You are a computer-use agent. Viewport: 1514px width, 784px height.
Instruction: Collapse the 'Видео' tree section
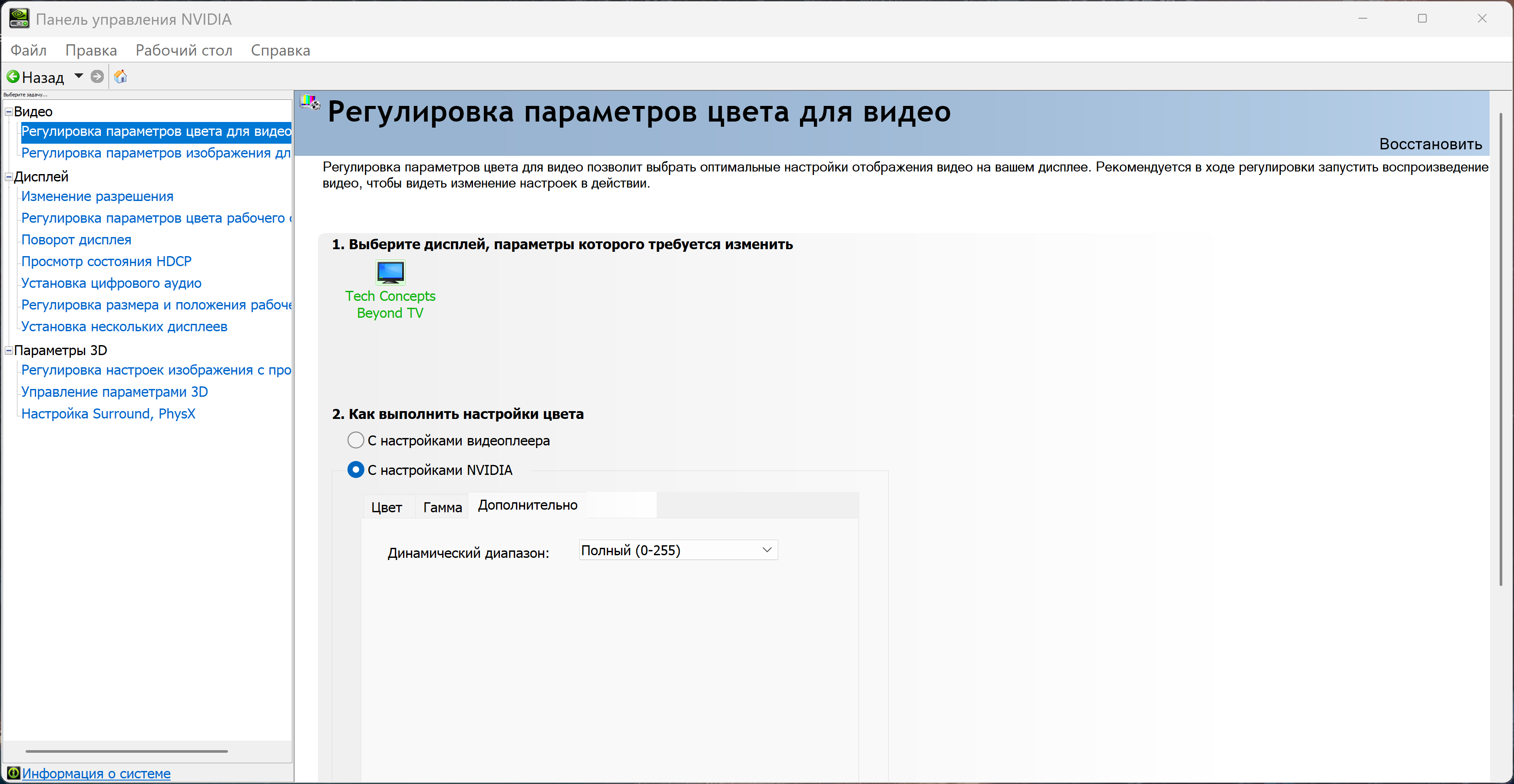(9, 112)
